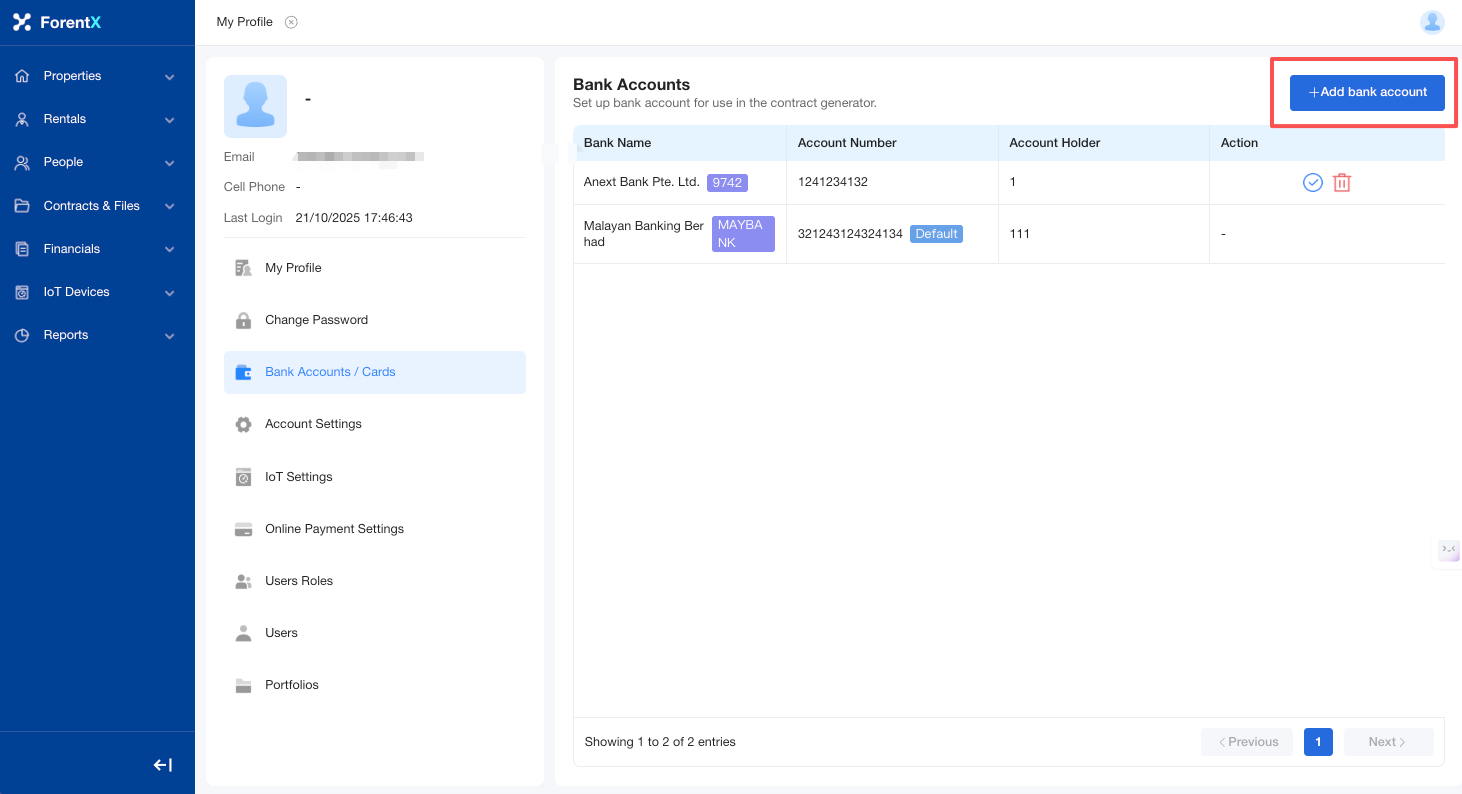1462x794 pixels.
Task: Set Anext Bank as default via checkmark icon
Action: coord(1312,182)
